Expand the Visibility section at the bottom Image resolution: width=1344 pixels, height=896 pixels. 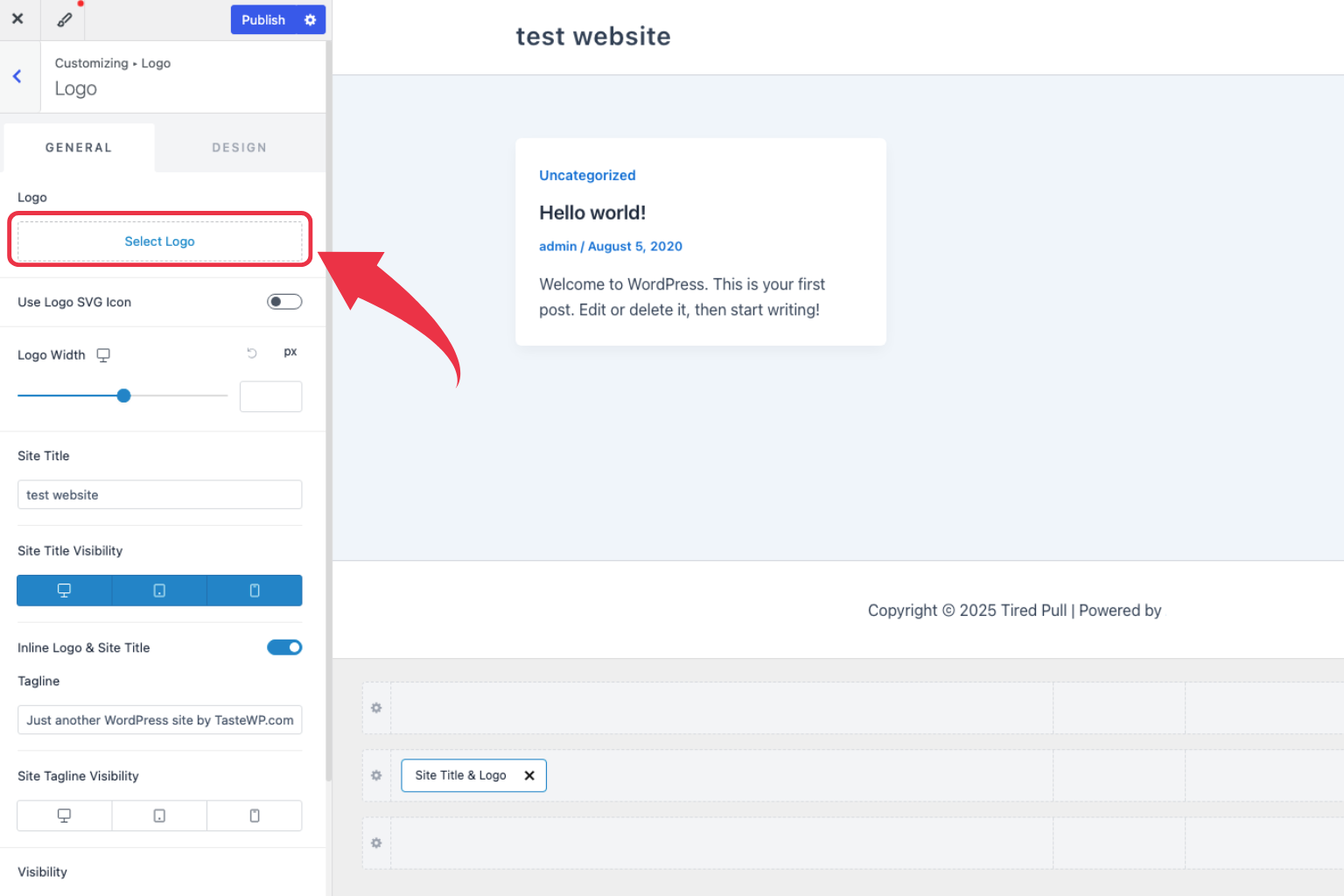pos(42,871)
